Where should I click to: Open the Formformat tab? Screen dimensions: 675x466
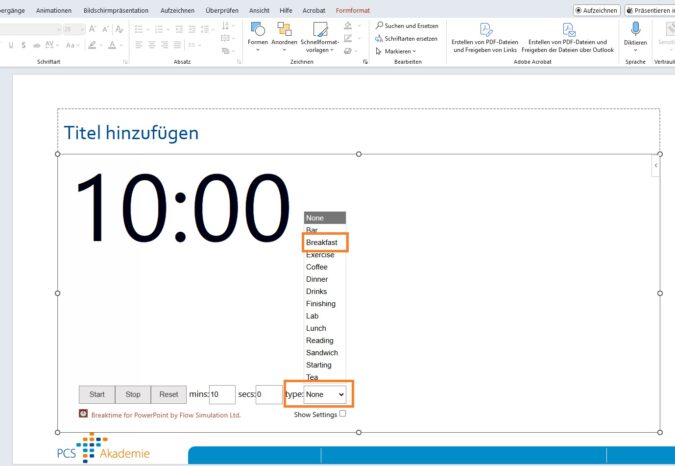click(x=353, y=10)
